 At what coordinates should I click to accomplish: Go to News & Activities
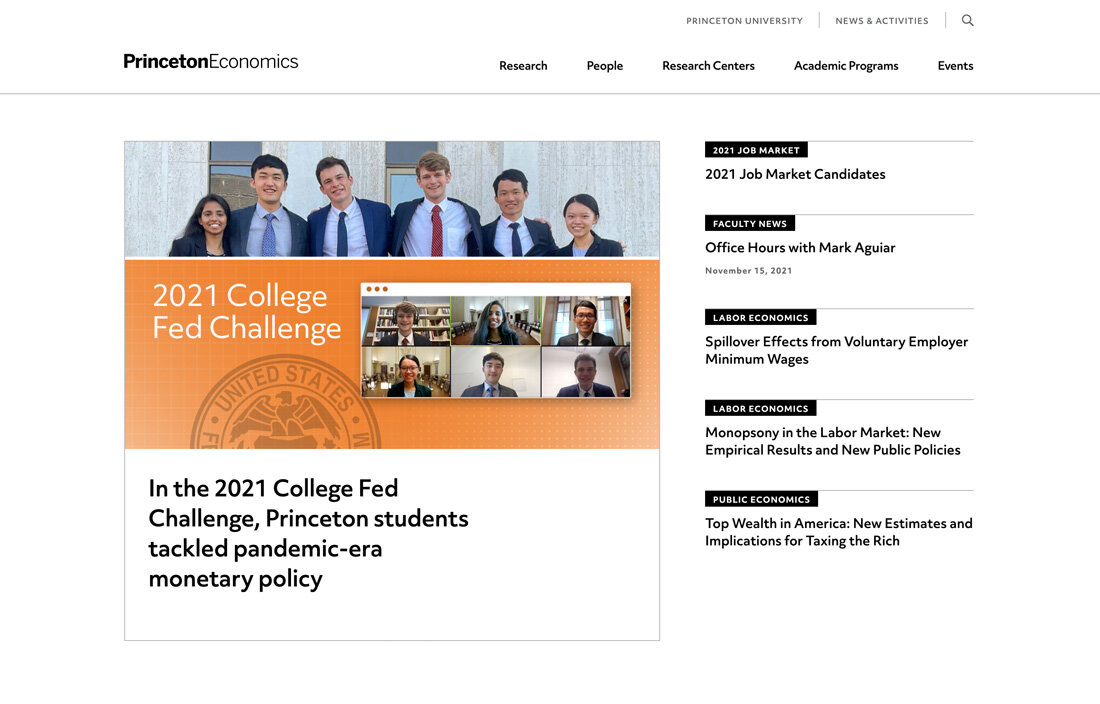pos(882,21)
